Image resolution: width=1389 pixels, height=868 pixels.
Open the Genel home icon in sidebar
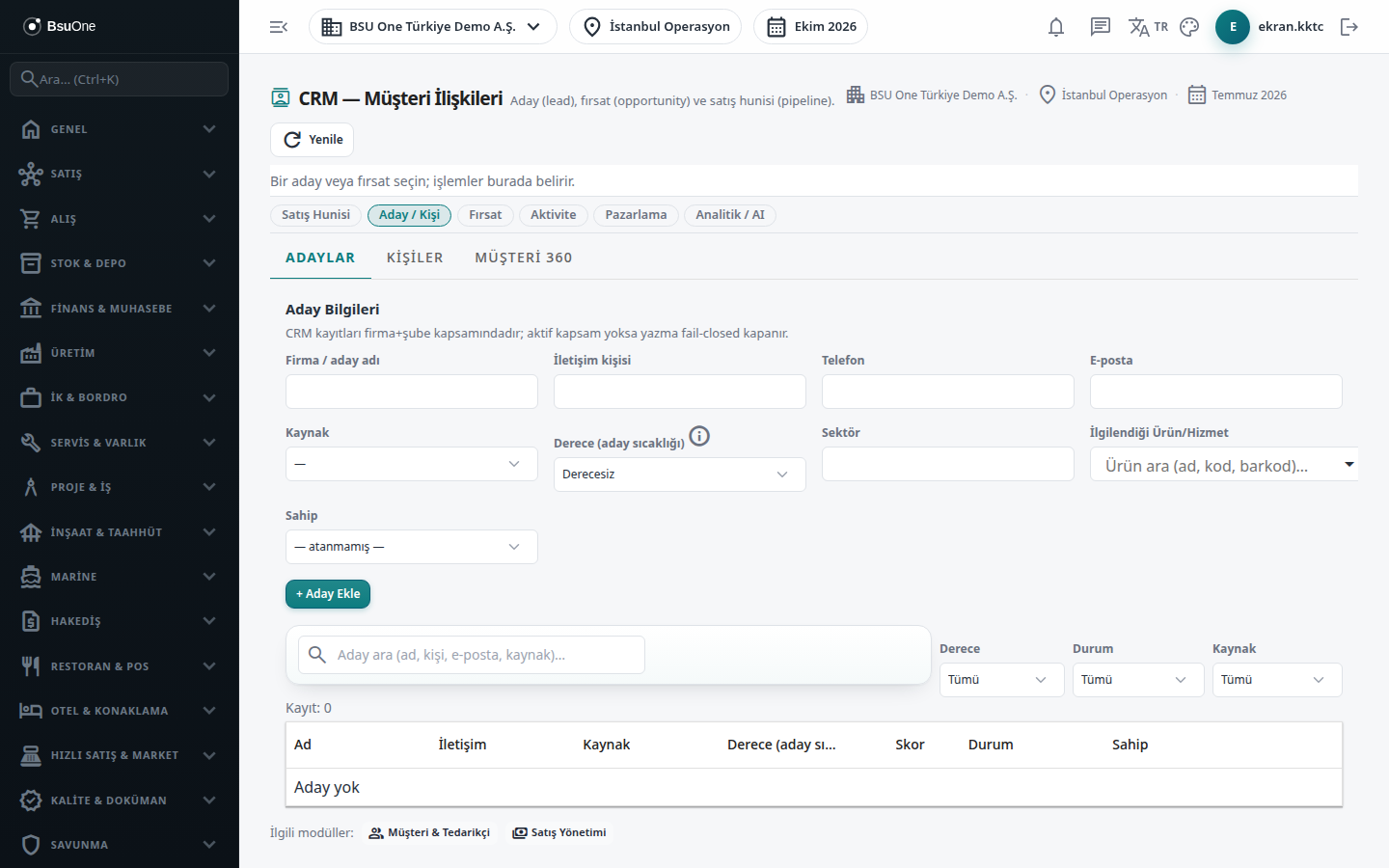(31, 129)
